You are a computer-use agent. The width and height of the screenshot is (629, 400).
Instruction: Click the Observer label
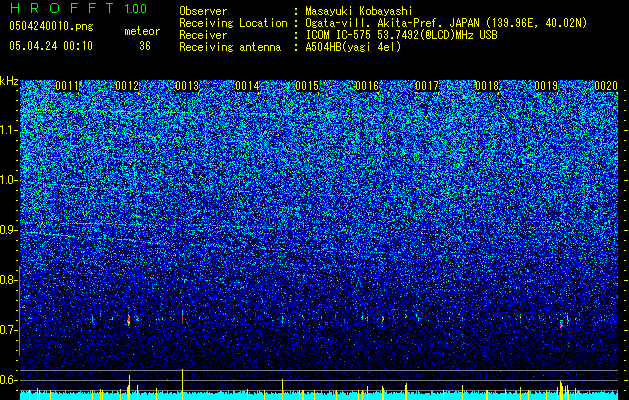click(203, 11)
